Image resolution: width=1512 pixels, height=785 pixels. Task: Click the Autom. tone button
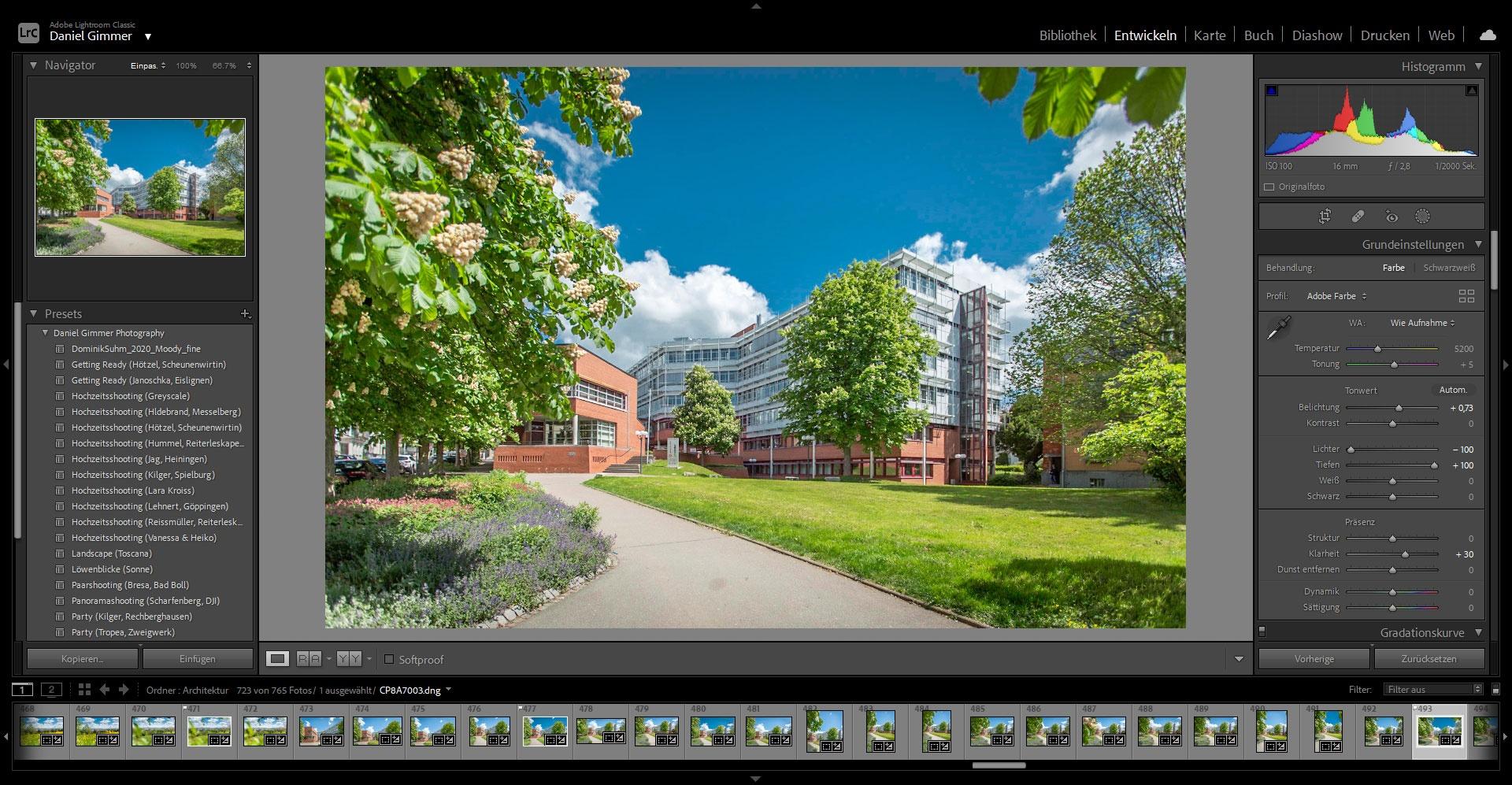tap(1453, 390)
